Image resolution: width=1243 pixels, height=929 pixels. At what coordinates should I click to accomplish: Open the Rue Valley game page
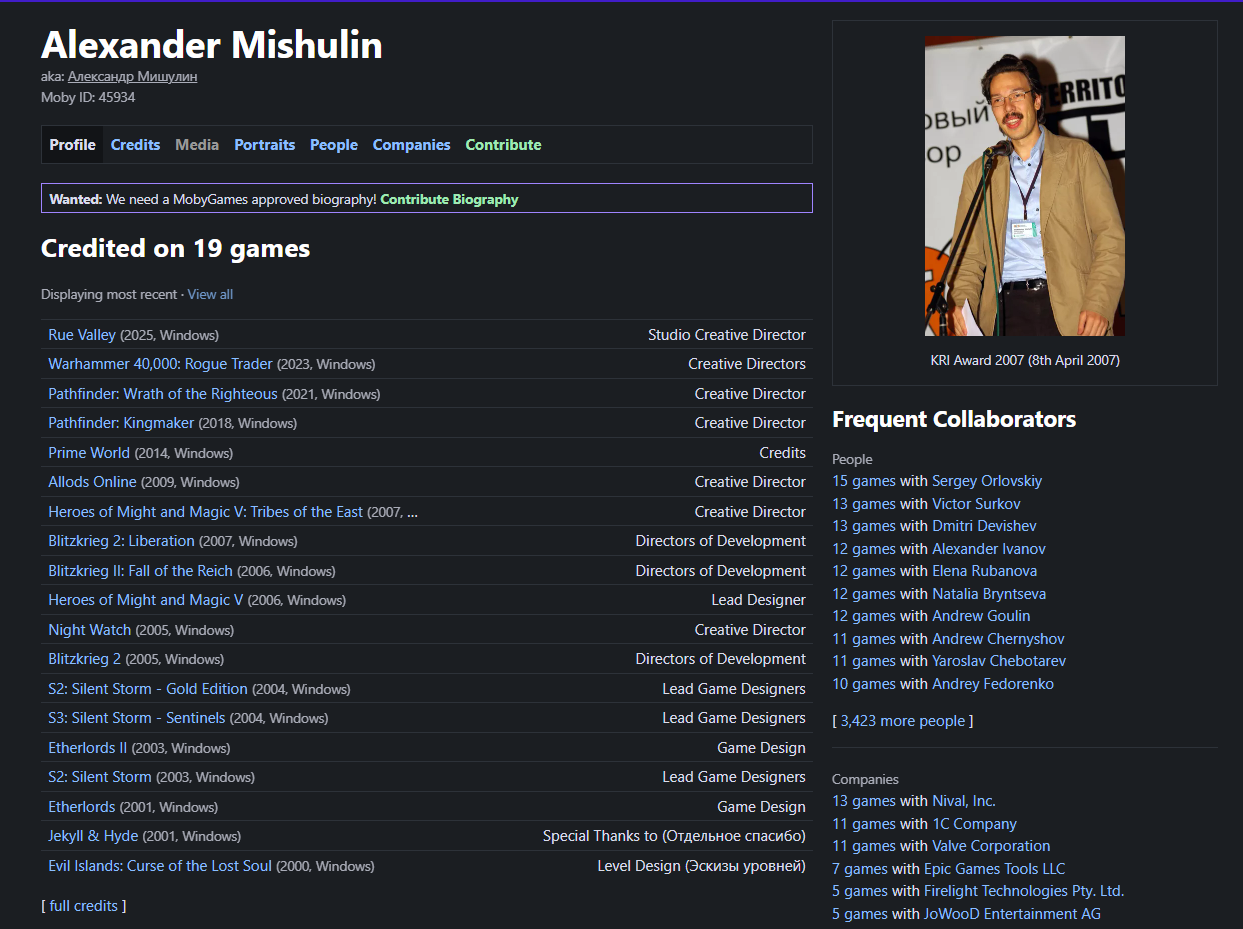pyautogui.click(x=82, y=335)
